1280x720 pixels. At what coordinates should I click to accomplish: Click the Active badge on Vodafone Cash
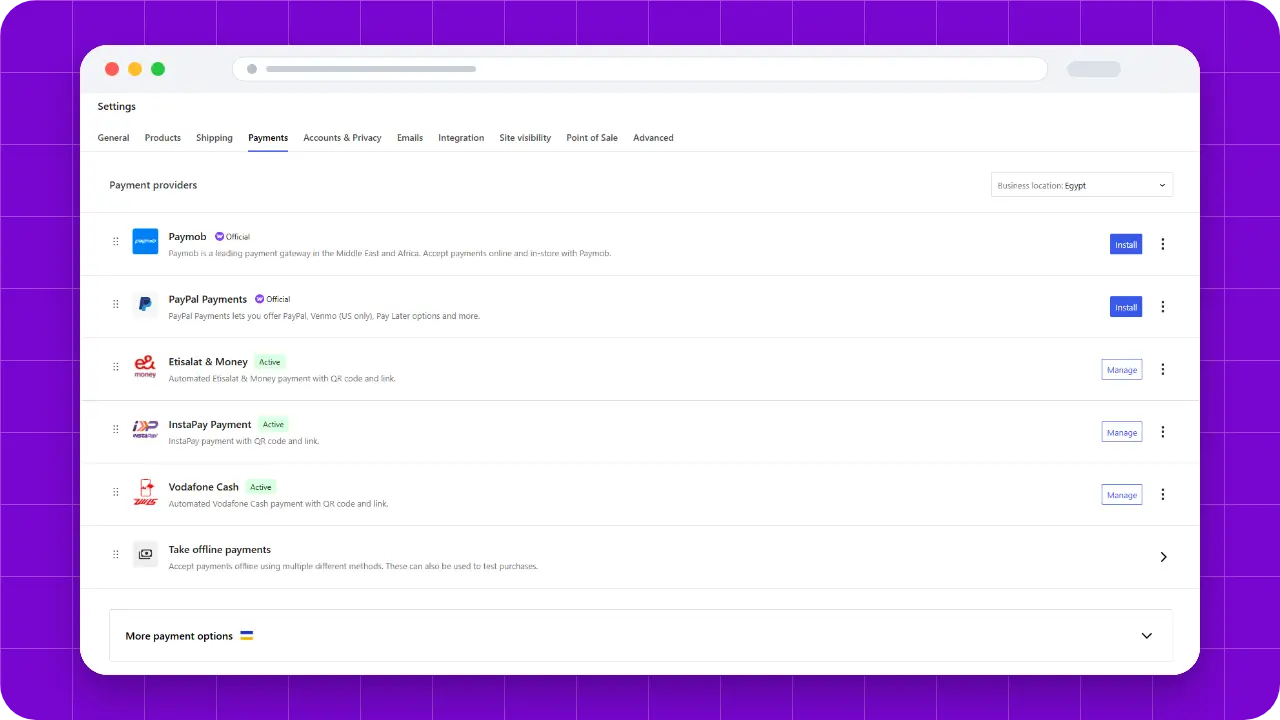pos(261,487)
